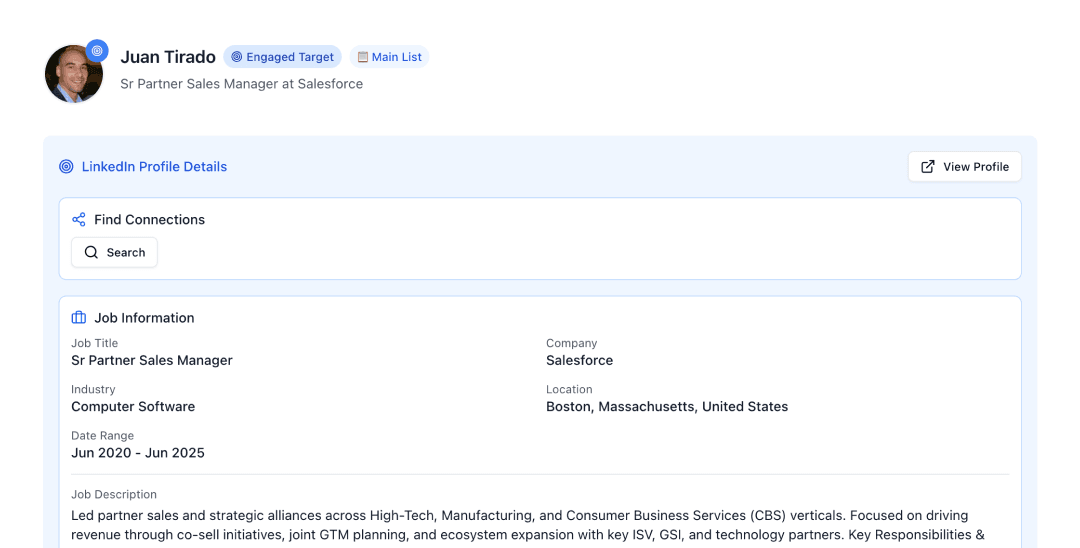Viewport: 1080px width, 548px height.
Task: Click the blue target badge on the avatar
Action: click(x=97, y=50)
